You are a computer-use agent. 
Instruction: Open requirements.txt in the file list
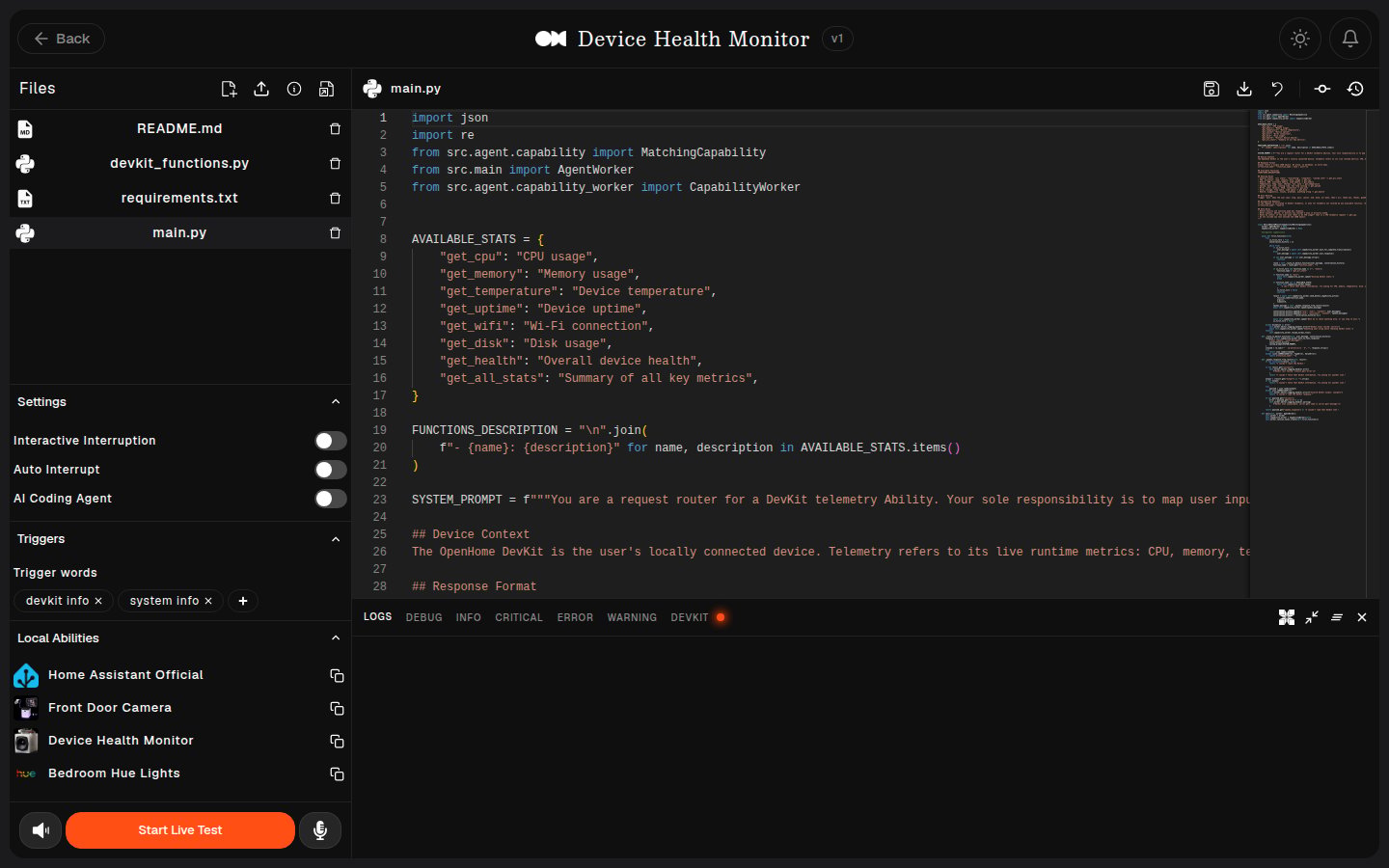point(179,199)
